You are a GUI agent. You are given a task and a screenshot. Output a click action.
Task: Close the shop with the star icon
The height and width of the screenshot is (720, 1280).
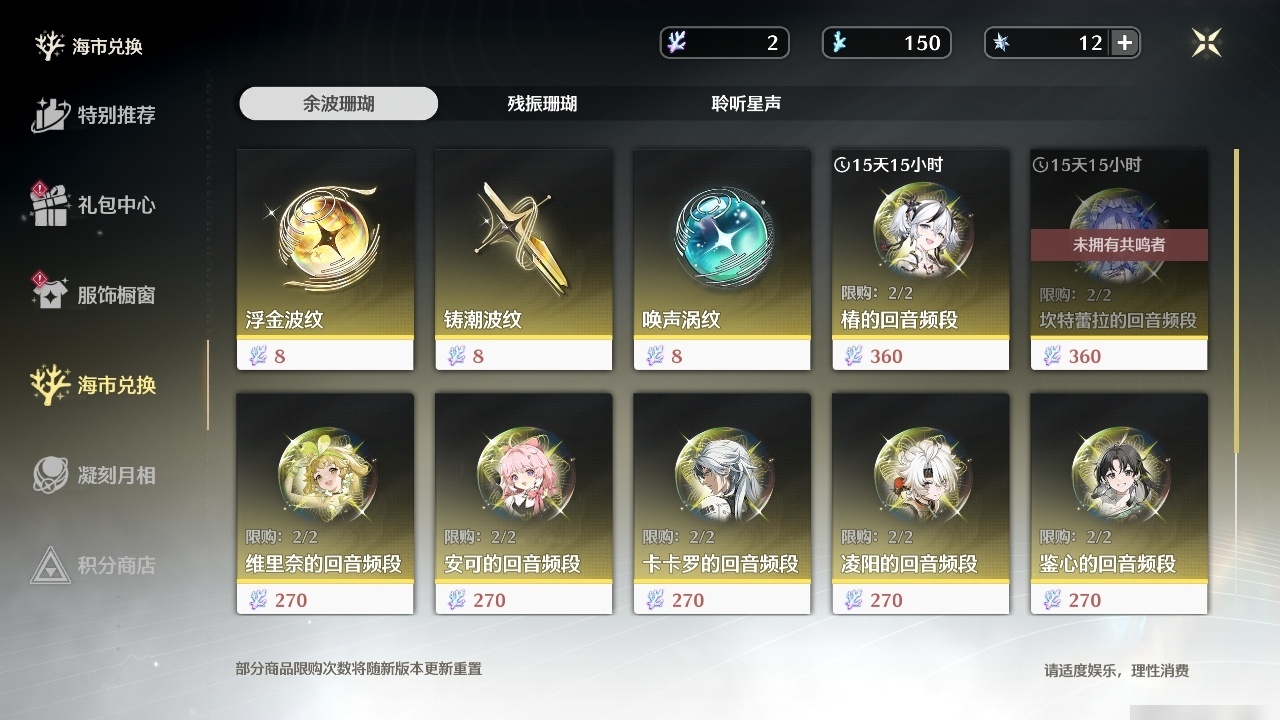[1207, 43]
